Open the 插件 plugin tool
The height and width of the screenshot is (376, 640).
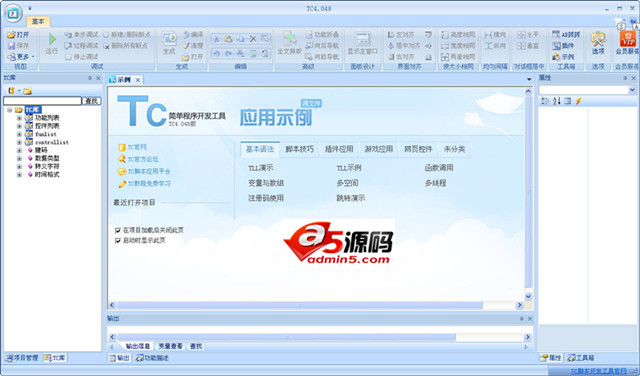coord(562,46)
